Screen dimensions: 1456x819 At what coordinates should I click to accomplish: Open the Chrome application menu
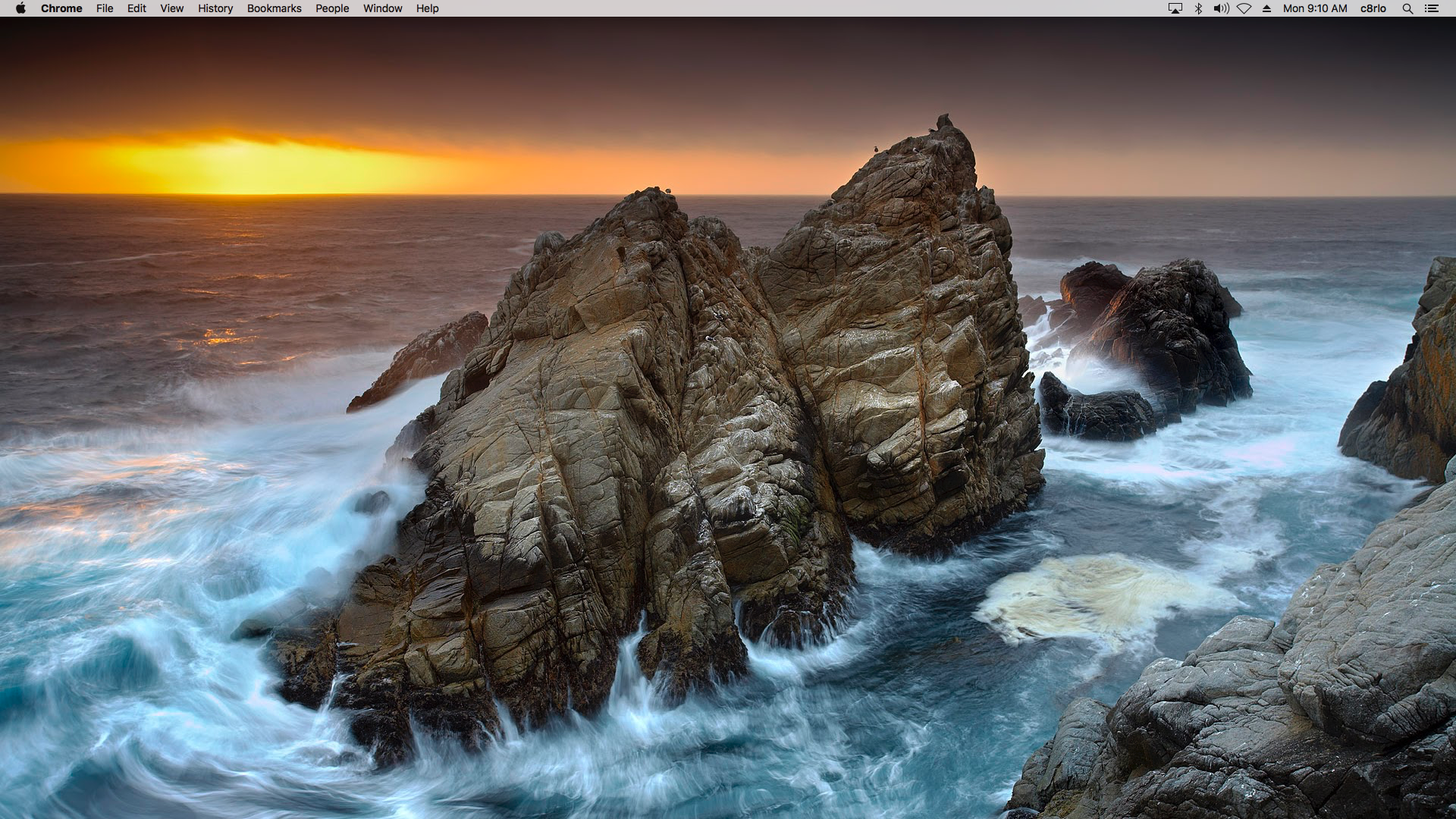pyautogui.click(x=61, y=8)
